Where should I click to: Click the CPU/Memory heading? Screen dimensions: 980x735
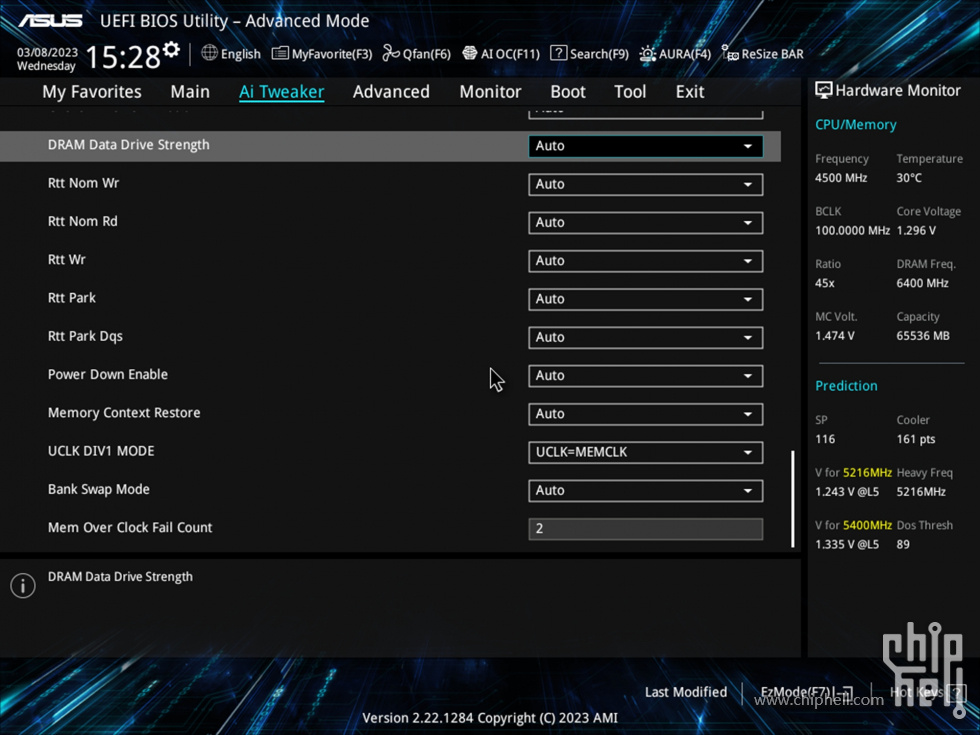pos(856,125)
